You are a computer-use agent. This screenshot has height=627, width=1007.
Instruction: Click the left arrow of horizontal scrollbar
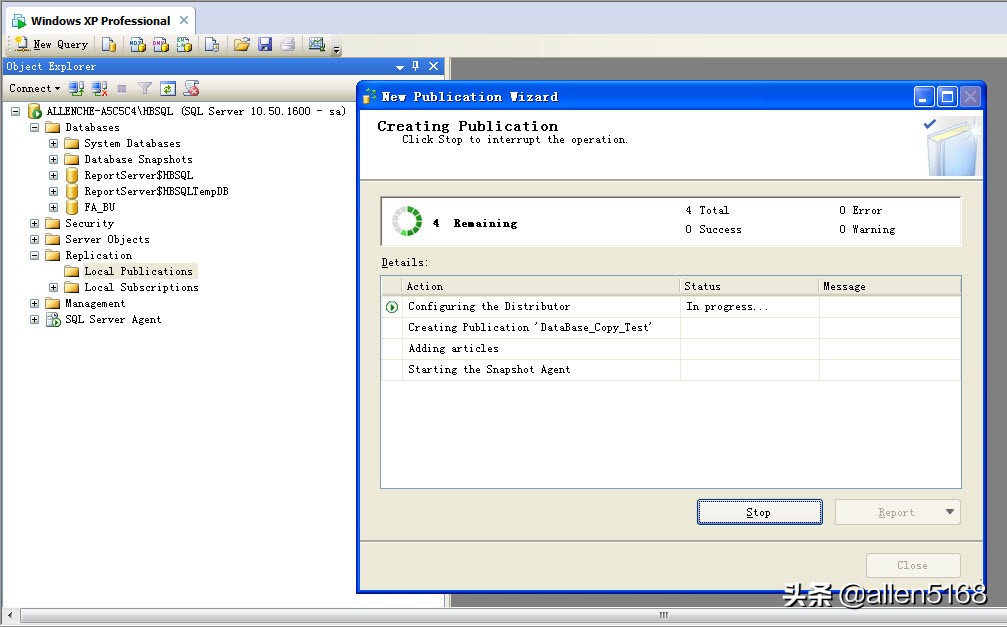[x=9, y=615]
